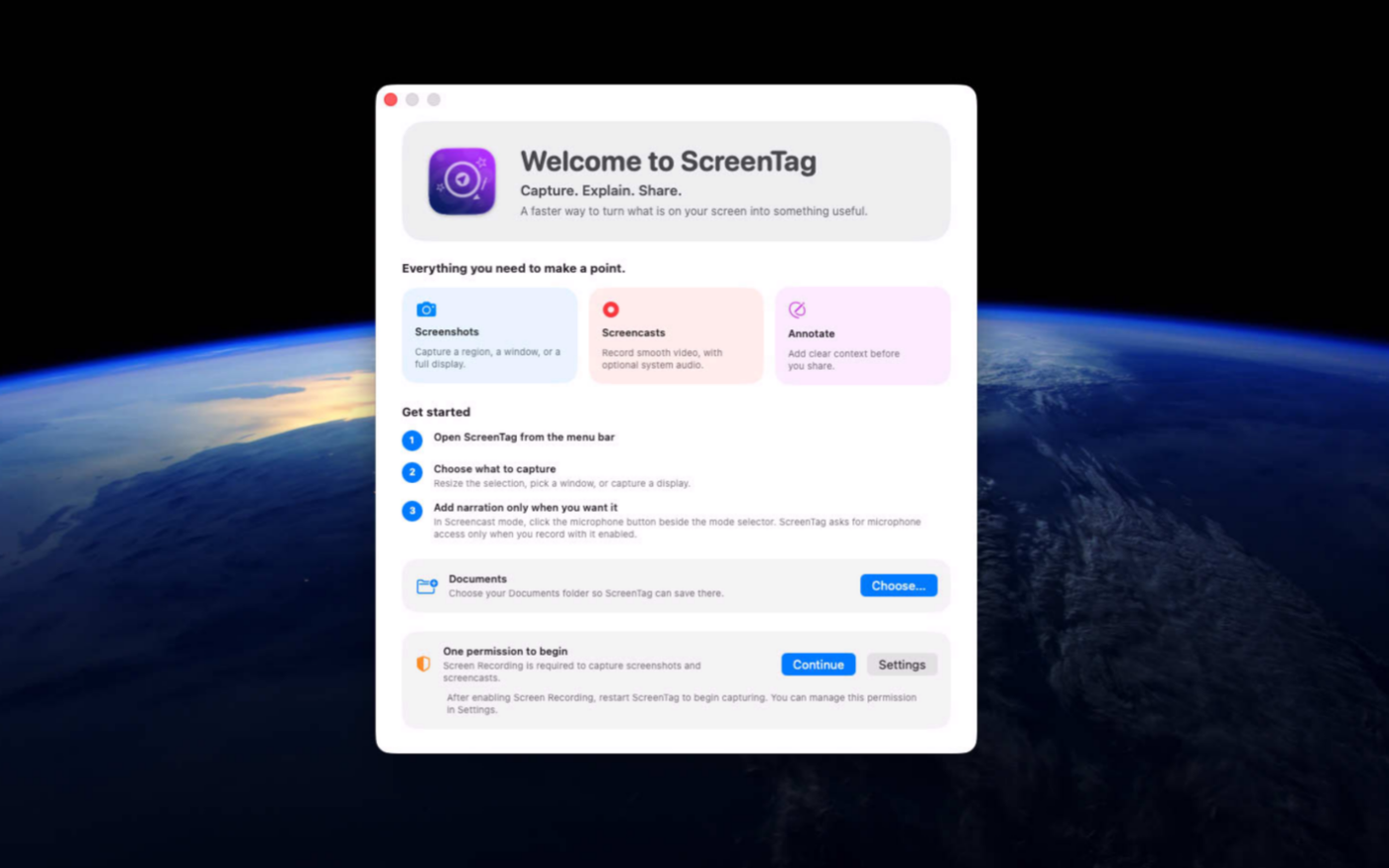This screenshot has width=1389, height=868.
Task: Click the "Screenshots" card title
Action: click(446, 331)
